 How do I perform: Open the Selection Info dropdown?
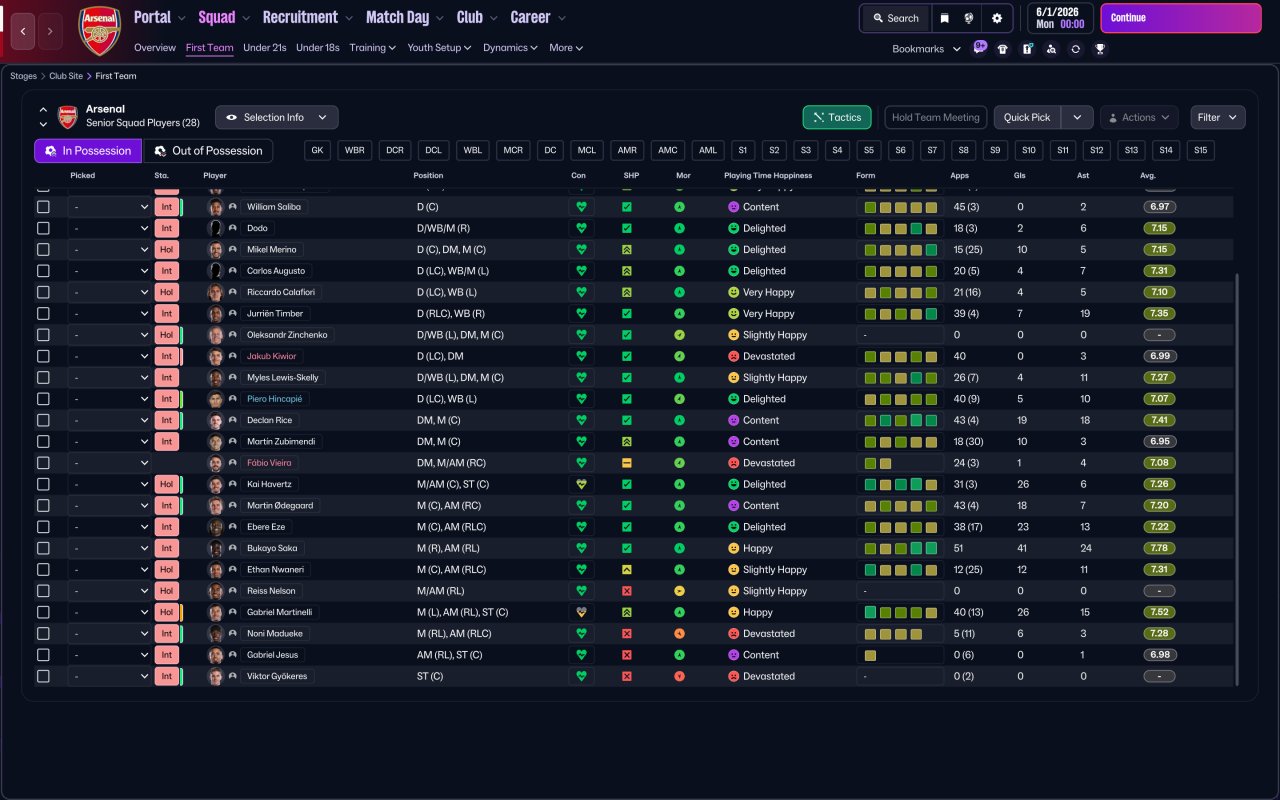277,117
